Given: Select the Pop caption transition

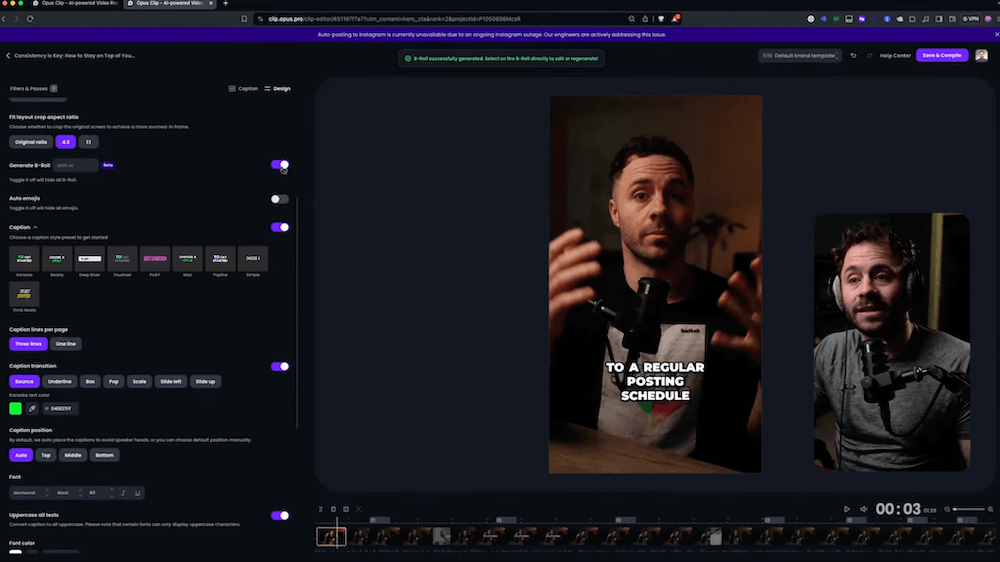Looking at the screenshot, I should [114, 381].
